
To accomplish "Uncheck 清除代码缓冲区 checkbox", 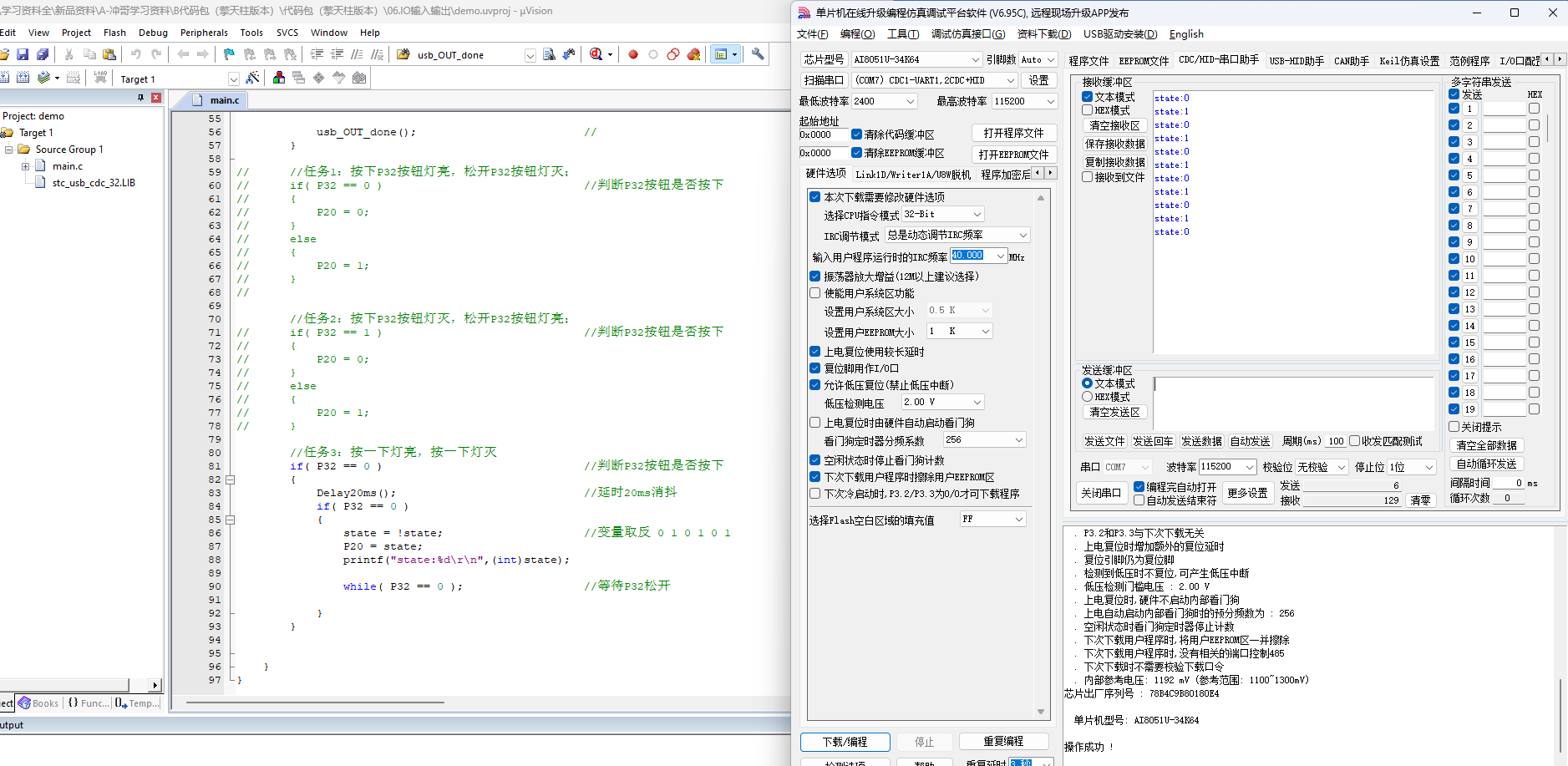I will coord(857,134).
